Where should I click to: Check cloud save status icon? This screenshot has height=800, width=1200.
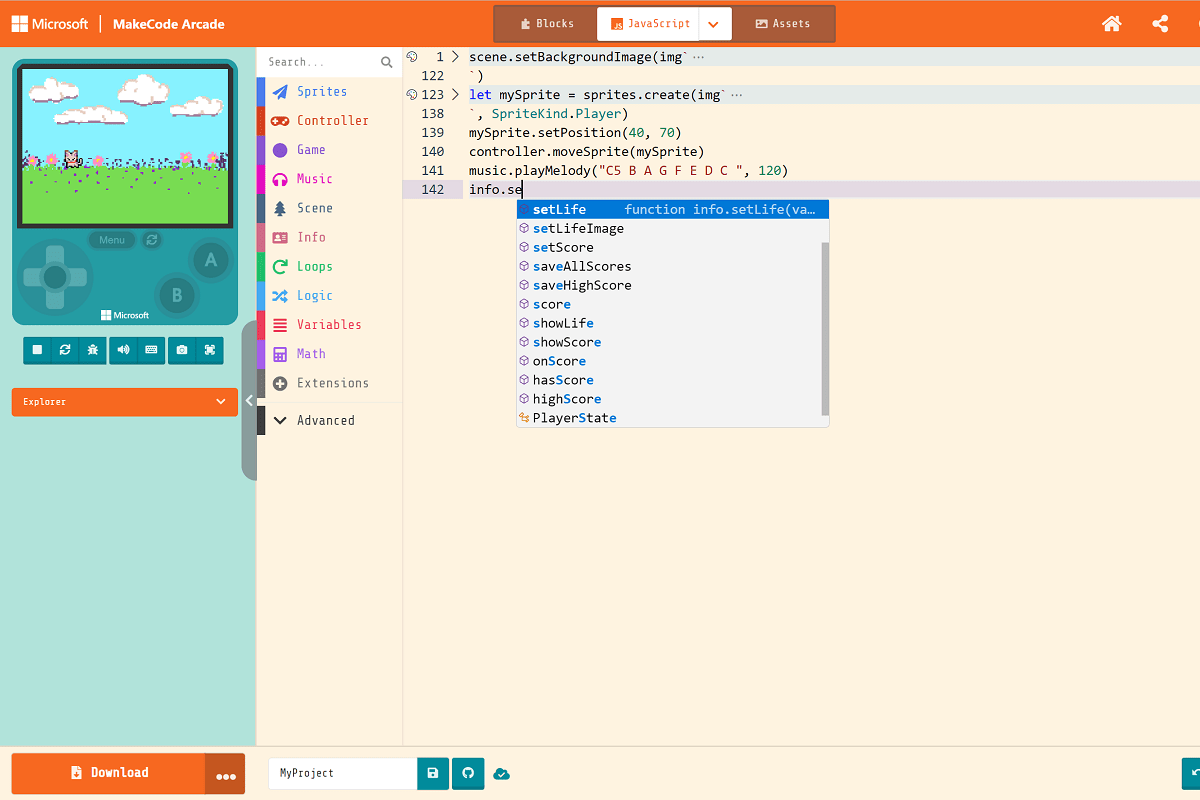[502, 774]
